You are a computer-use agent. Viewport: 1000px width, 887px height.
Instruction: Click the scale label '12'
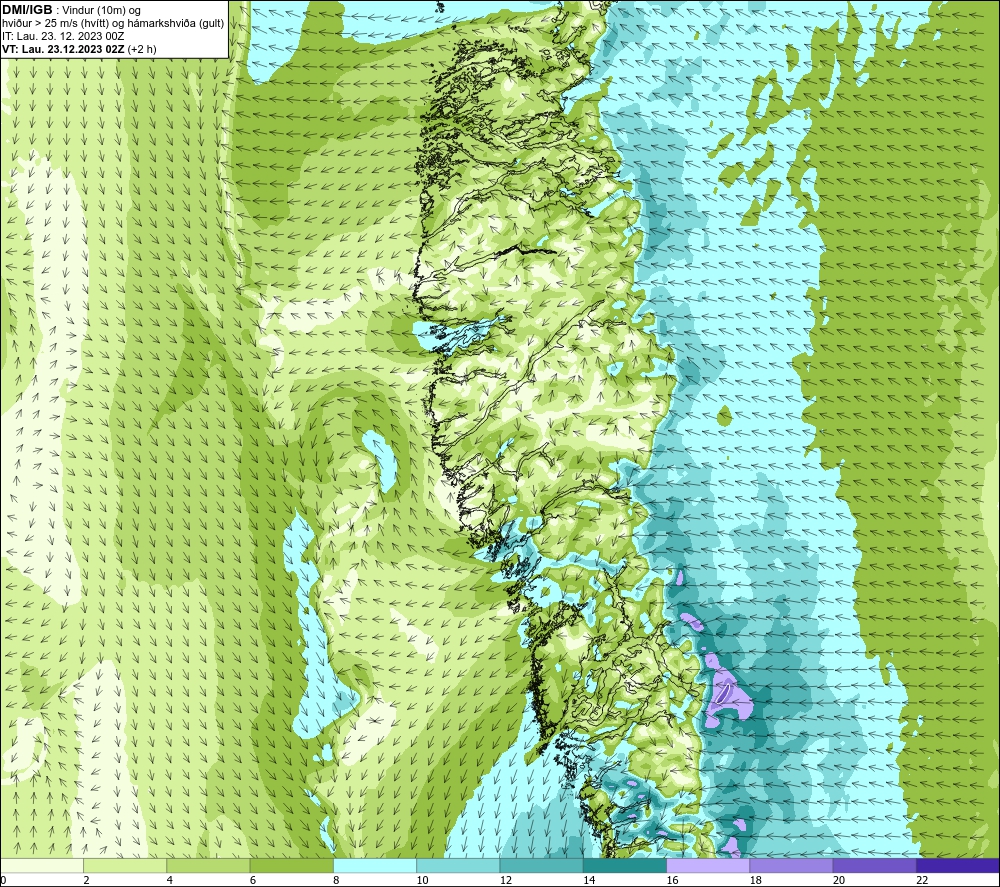pos(506,881)
